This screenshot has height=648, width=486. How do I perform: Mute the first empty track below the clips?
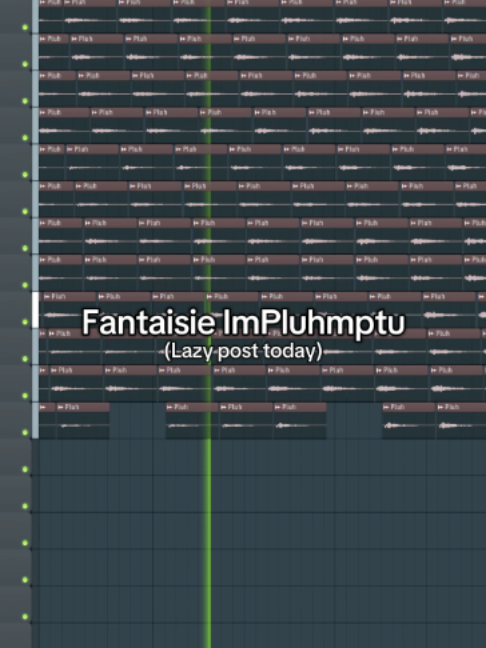(25, 469)
